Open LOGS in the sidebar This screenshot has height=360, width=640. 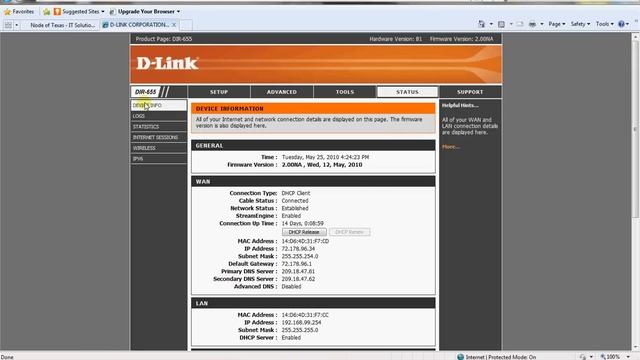tap(159, 116)
